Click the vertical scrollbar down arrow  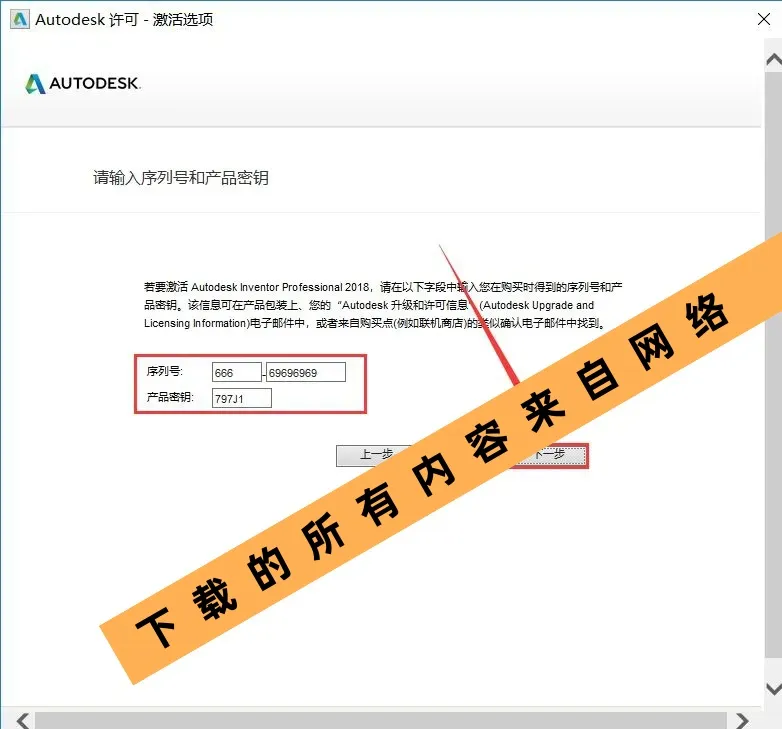[x=774, y=689]
